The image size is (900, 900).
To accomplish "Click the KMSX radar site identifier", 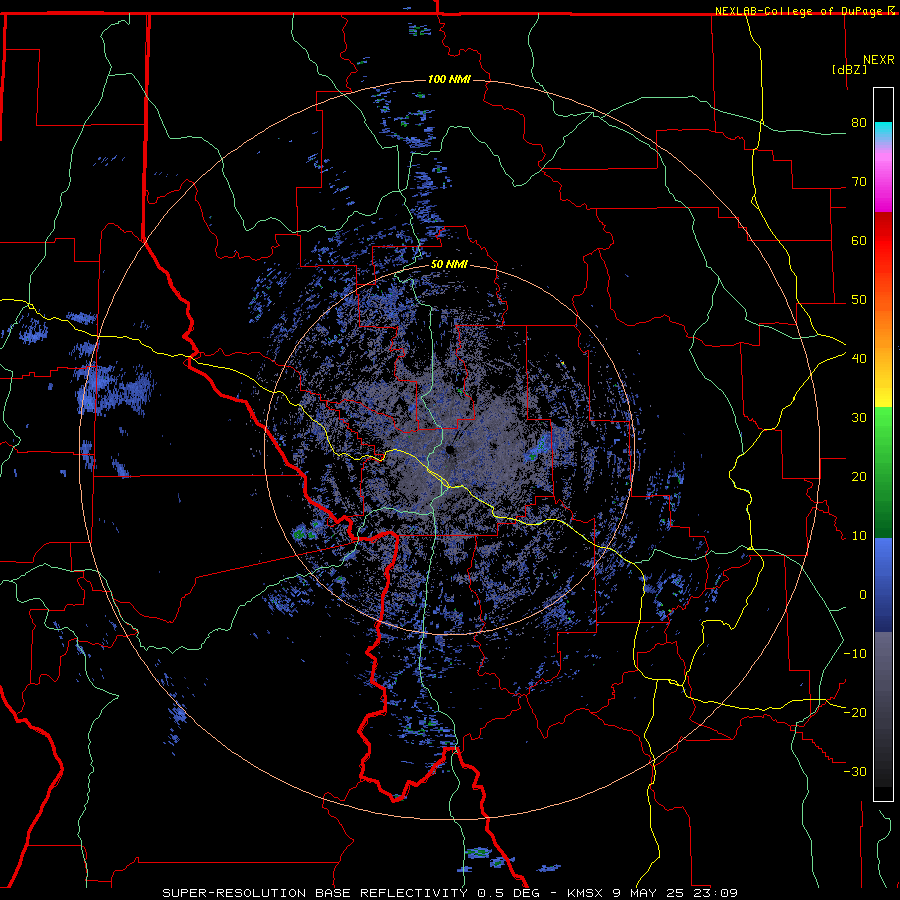I will pyautogui.click(x=587, y=893).
